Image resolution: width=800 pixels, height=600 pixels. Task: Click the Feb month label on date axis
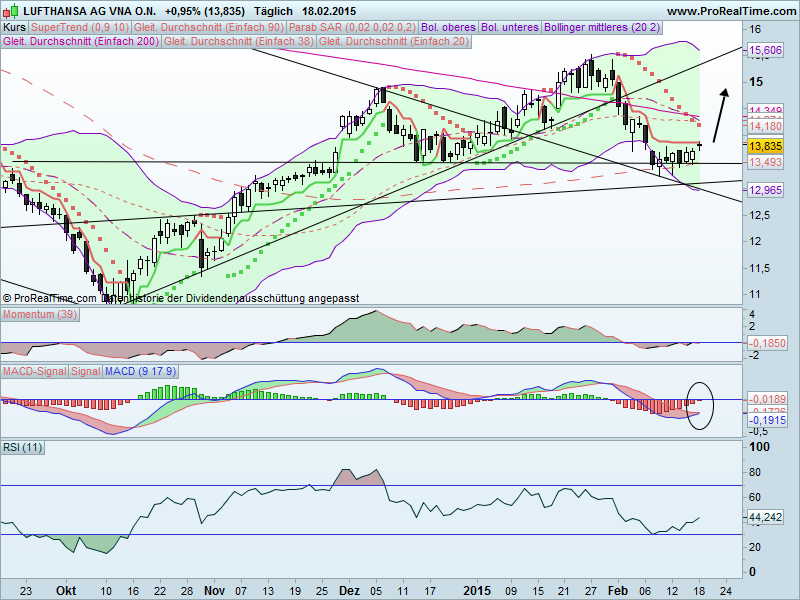pos(618,591)
